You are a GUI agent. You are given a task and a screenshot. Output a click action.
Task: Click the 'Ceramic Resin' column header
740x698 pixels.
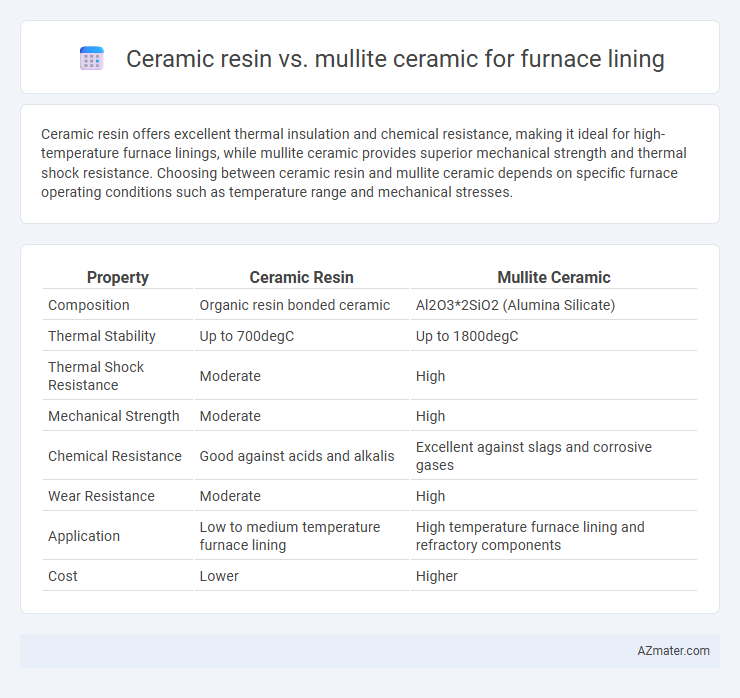pyautogui.click(x=301, y=278)
